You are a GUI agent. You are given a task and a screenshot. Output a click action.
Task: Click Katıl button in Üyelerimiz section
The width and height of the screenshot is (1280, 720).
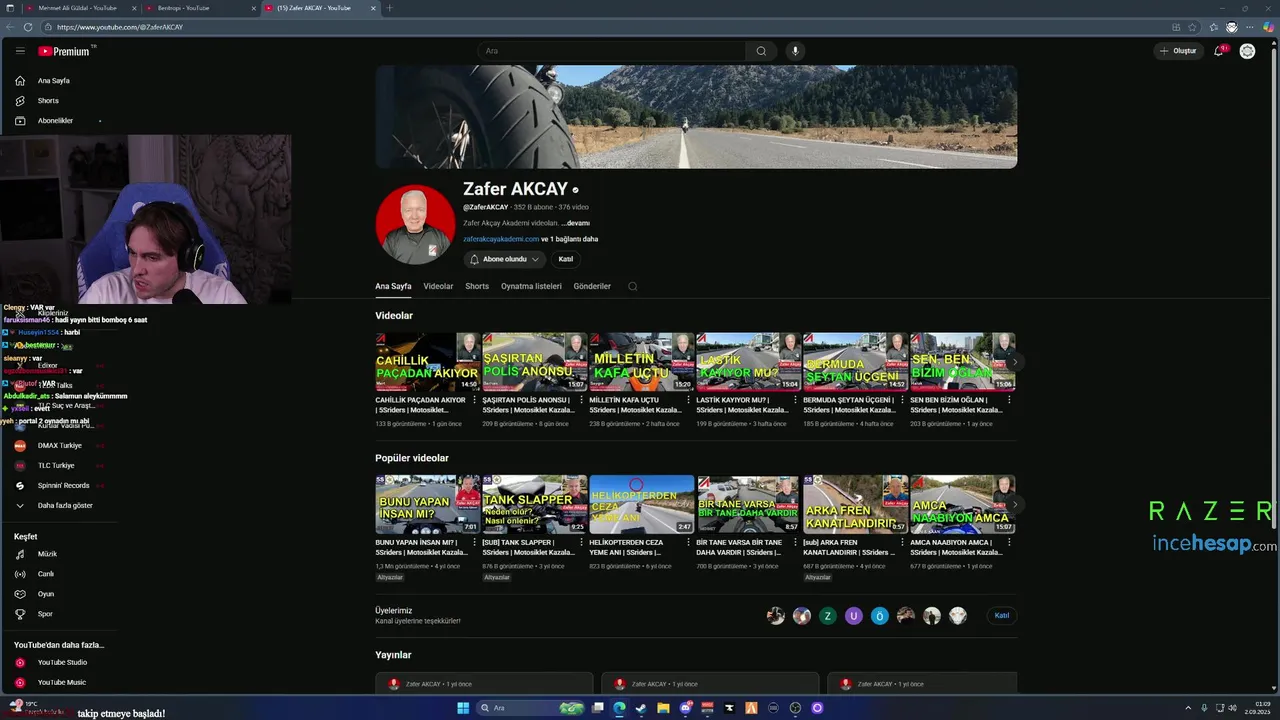point(1001,616)
